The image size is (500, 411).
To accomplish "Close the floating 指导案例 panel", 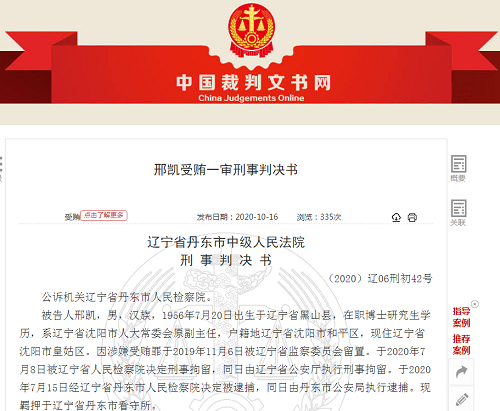I will [475, 304].
